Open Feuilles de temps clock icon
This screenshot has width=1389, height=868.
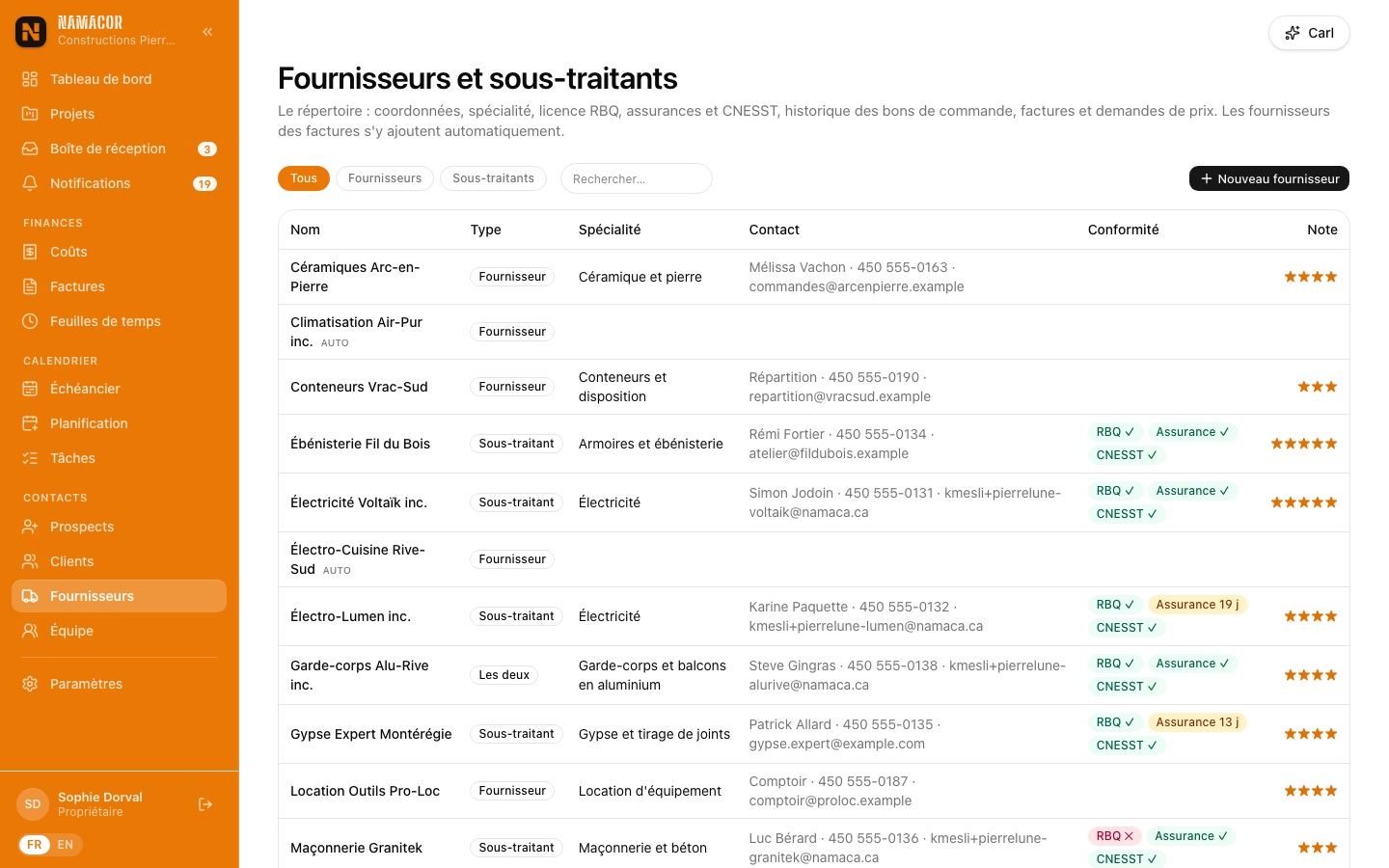click(x=30, y=321)
